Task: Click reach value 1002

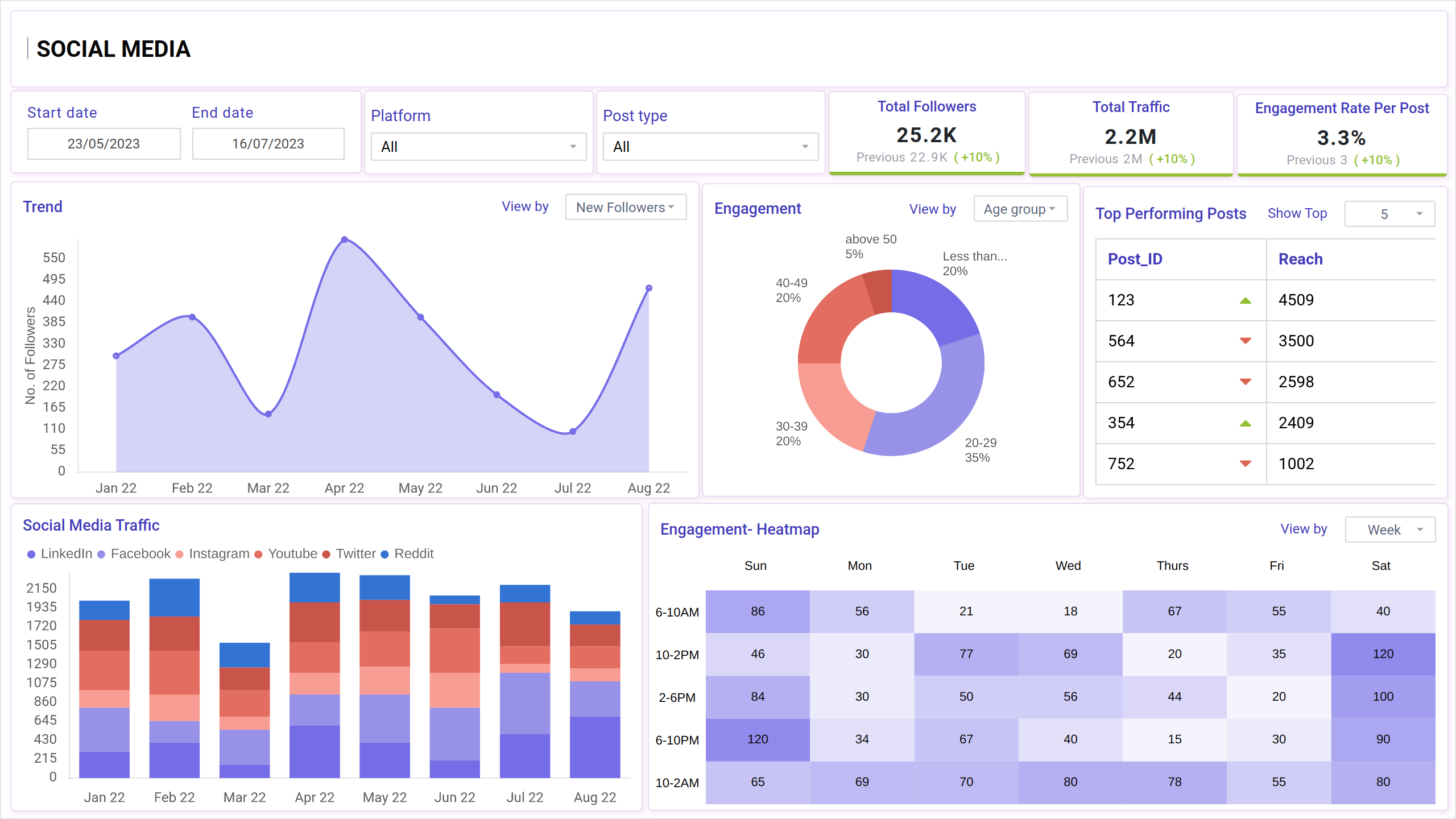Action: [x=1296, y=464]
